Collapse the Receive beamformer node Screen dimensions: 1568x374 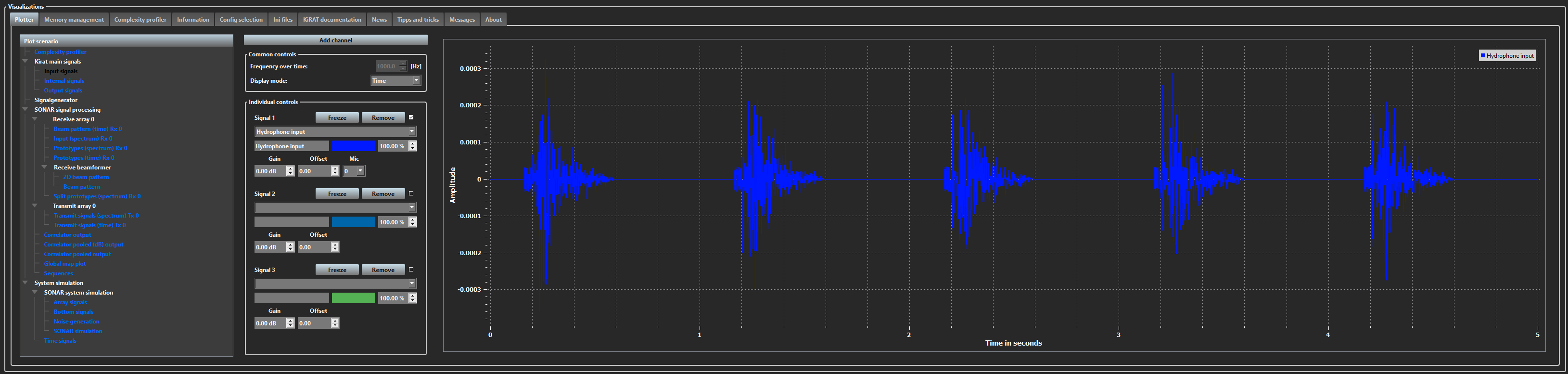coord(44,168)
